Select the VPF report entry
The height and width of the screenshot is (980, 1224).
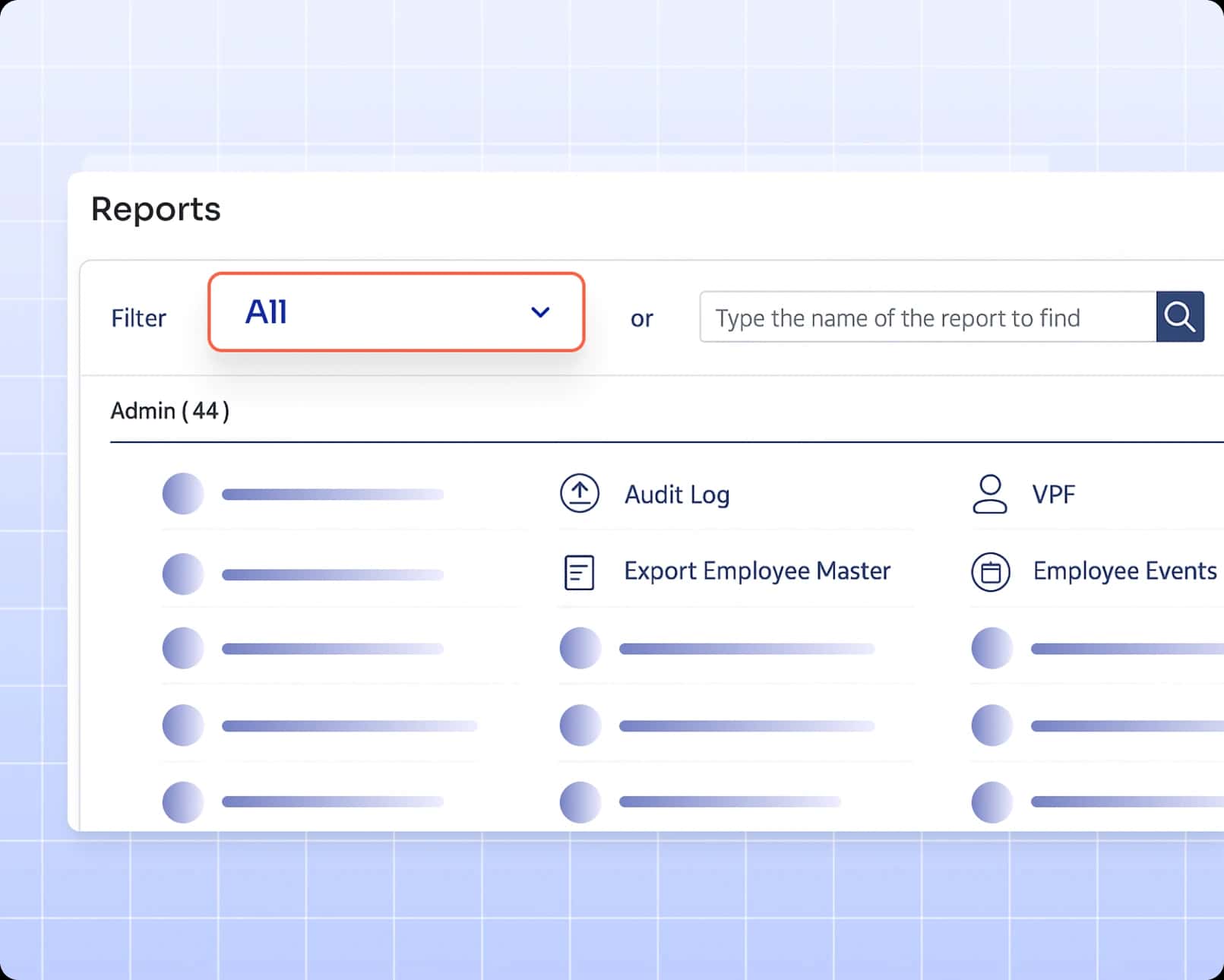point(1053,494)
